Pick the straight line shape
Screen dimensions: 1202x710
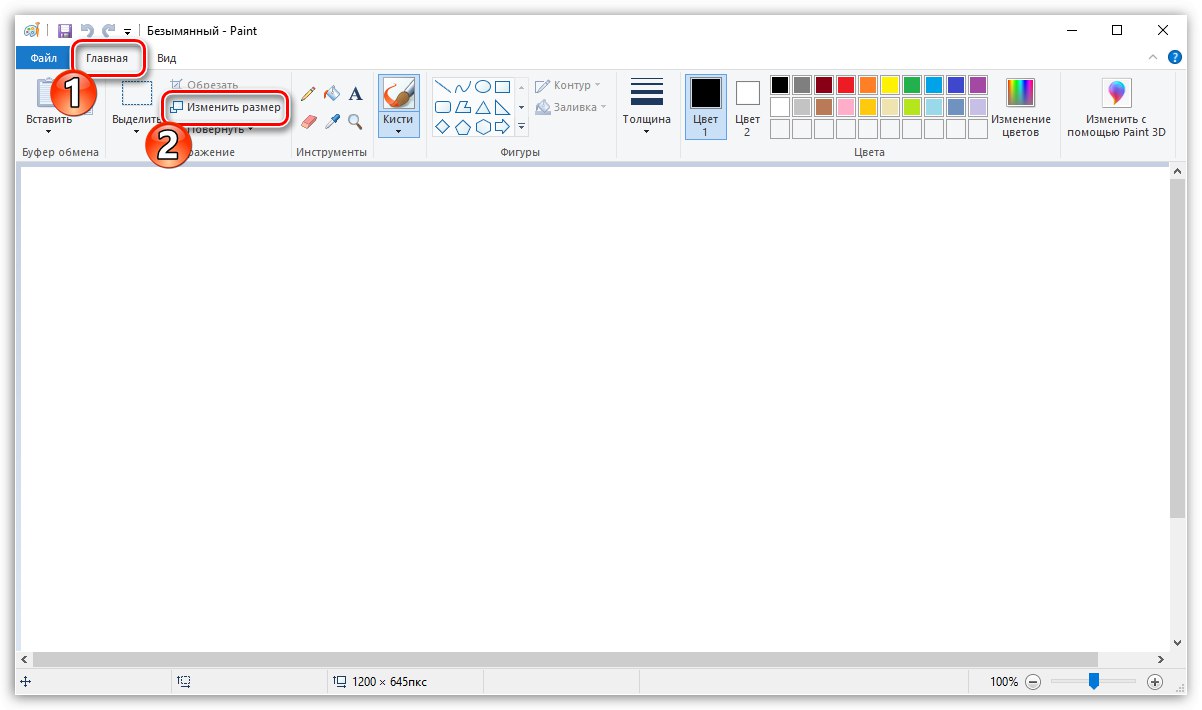[443, 87]
